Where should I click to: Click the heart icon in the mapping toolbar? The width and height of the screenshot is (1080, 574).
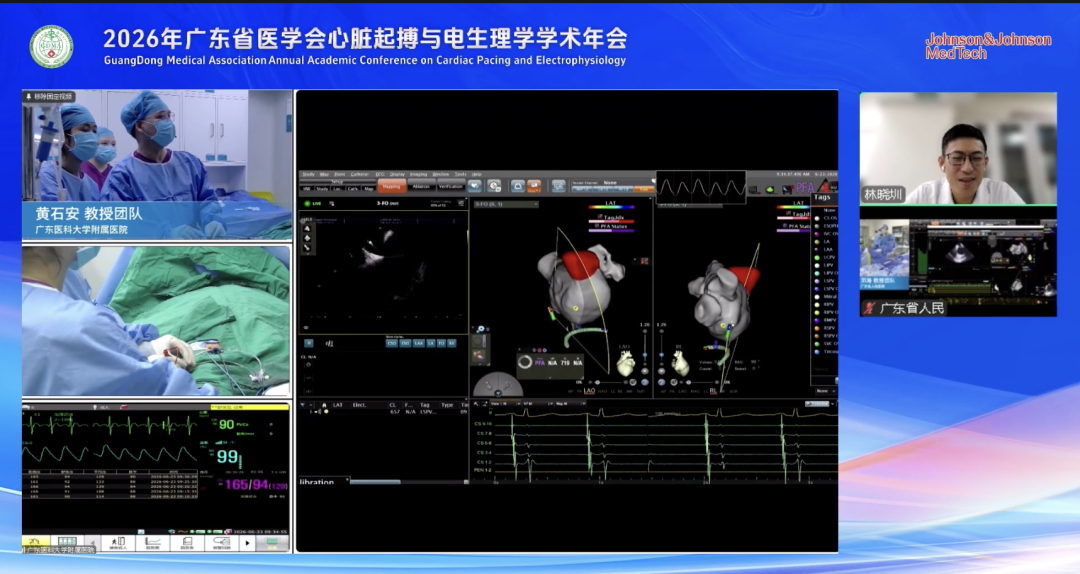click(x=475, y=186)
